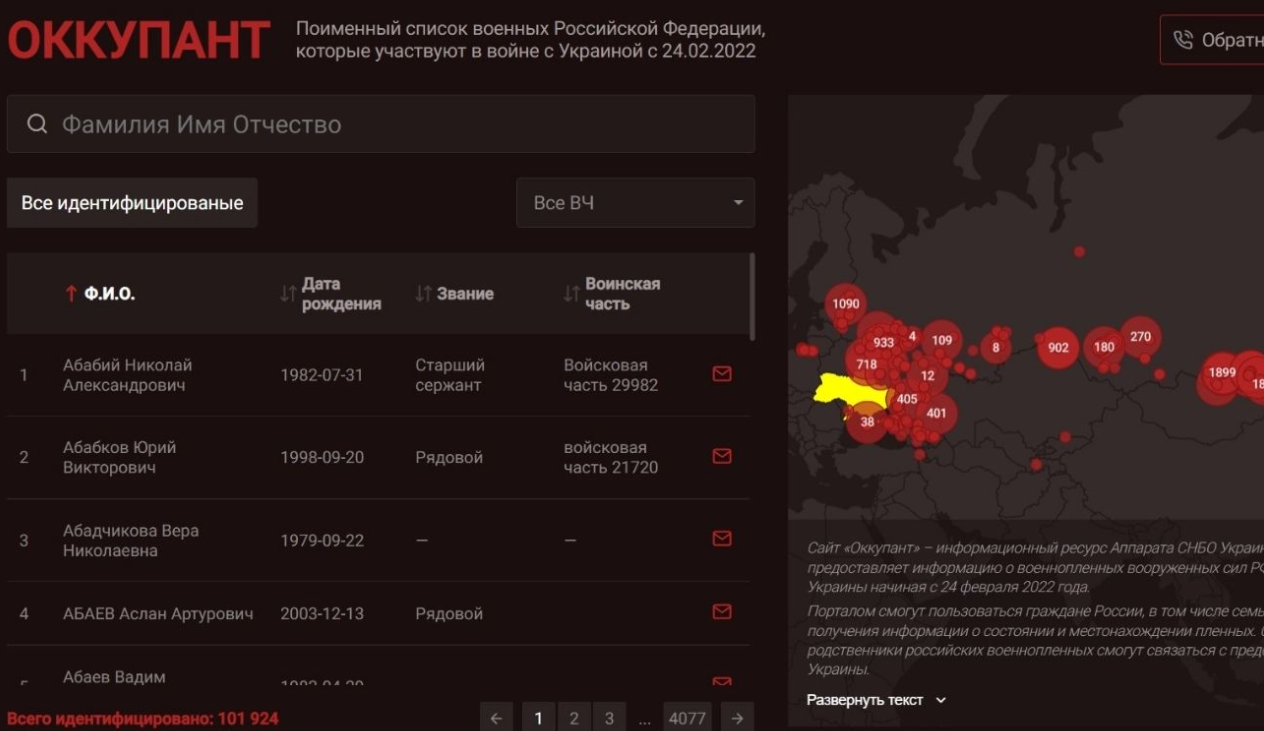Image resolution: width=1264 pixels, height=731 pixels.
Task: Jump to last page 4077
Action: pos(686,718)
